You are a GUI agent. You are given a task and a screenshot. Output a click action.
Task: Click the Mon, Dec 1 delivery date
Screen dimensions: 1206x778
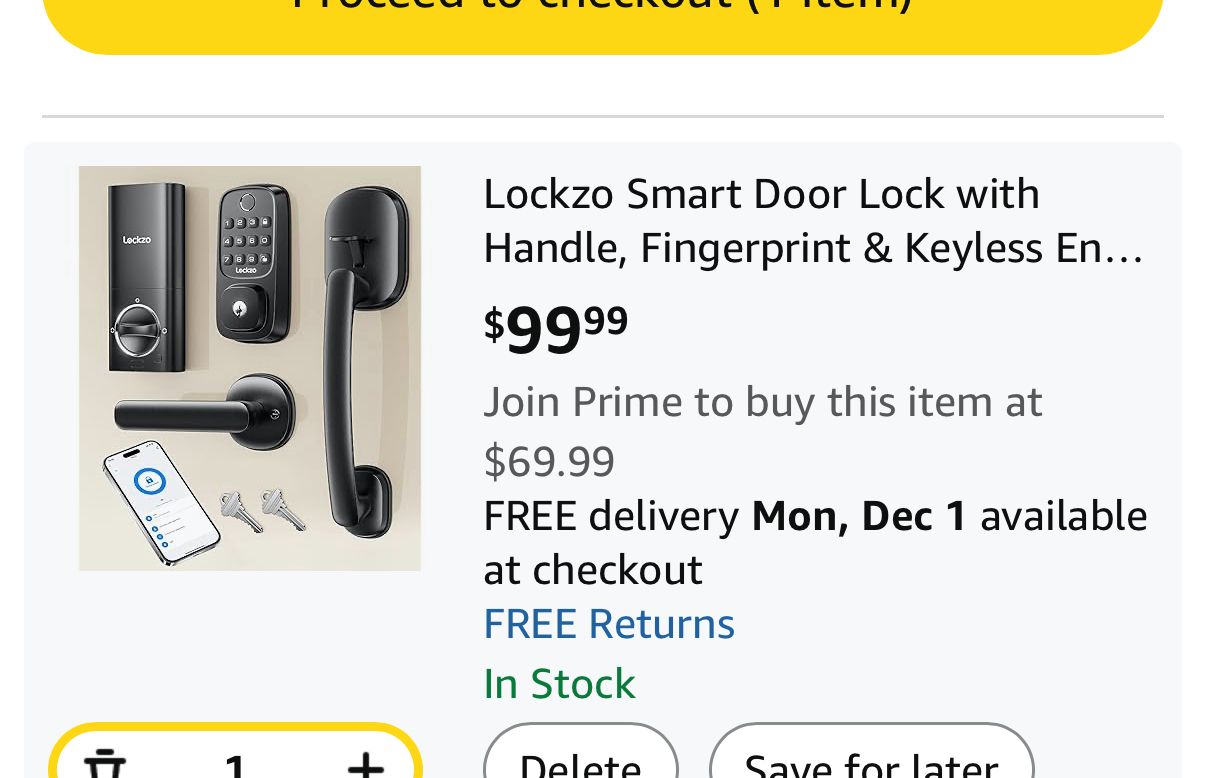click(859, 516)
